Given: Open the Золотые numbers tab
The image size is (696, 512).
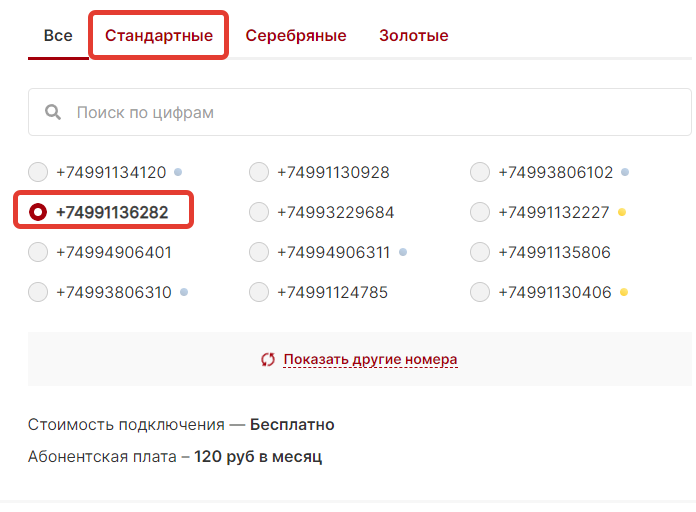Looking at the screenshot, I should coord(414,36).
